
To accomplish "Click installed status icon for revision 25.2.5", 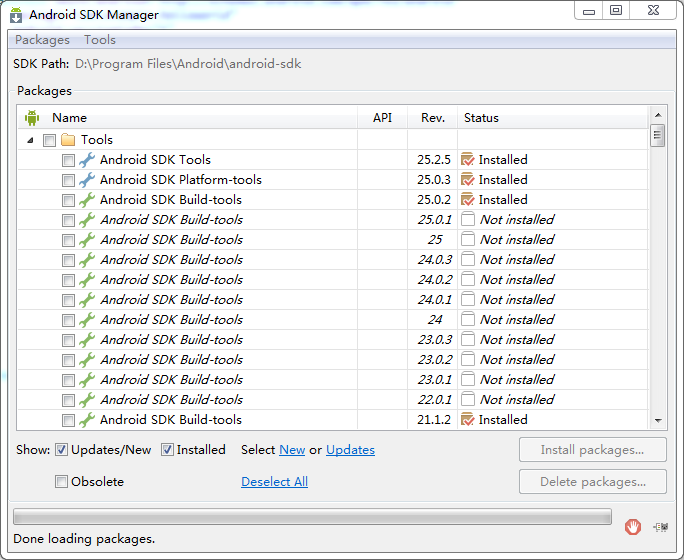I will click(468, 160).
